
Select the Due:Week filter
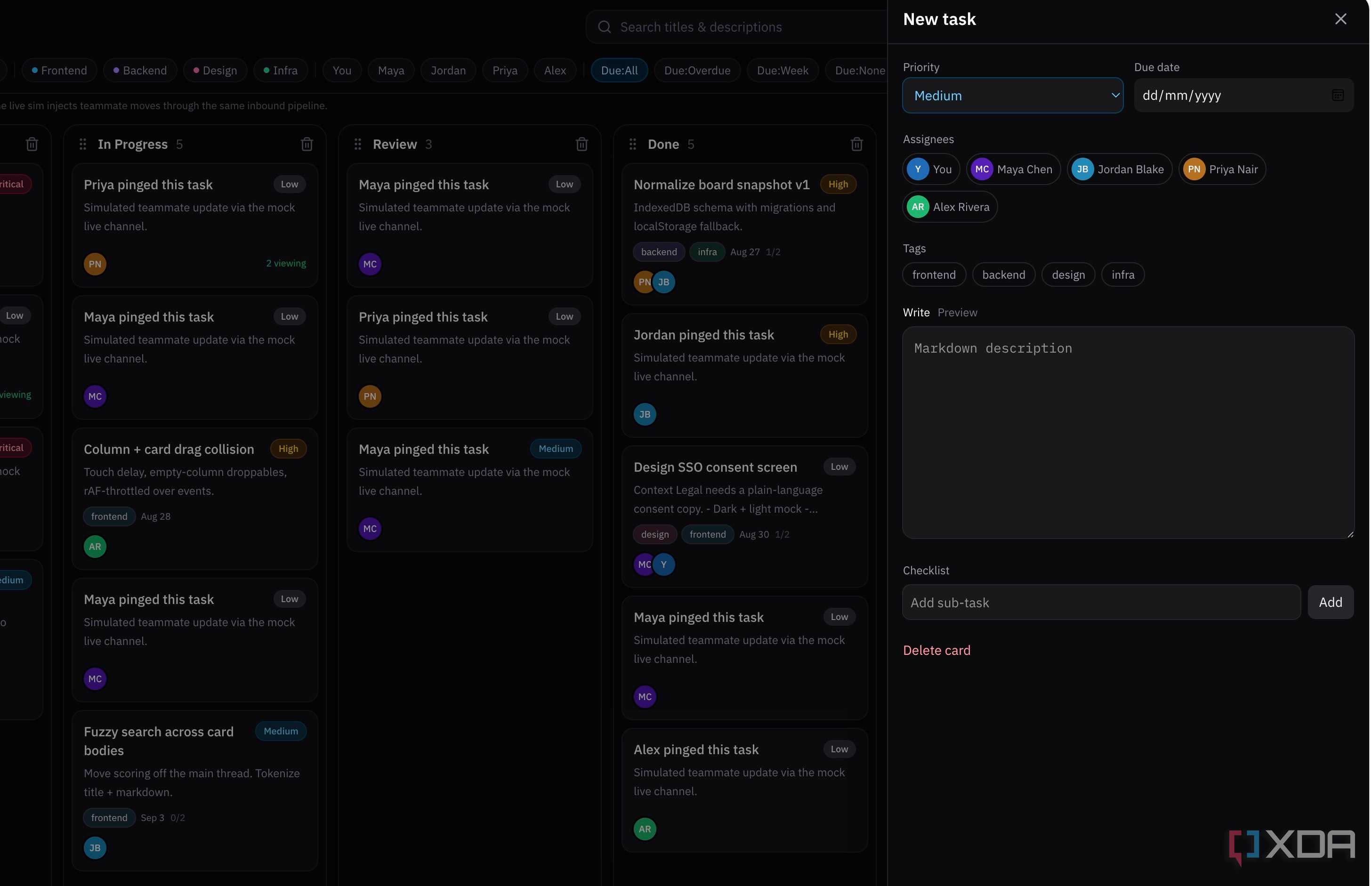pos(783,70)
